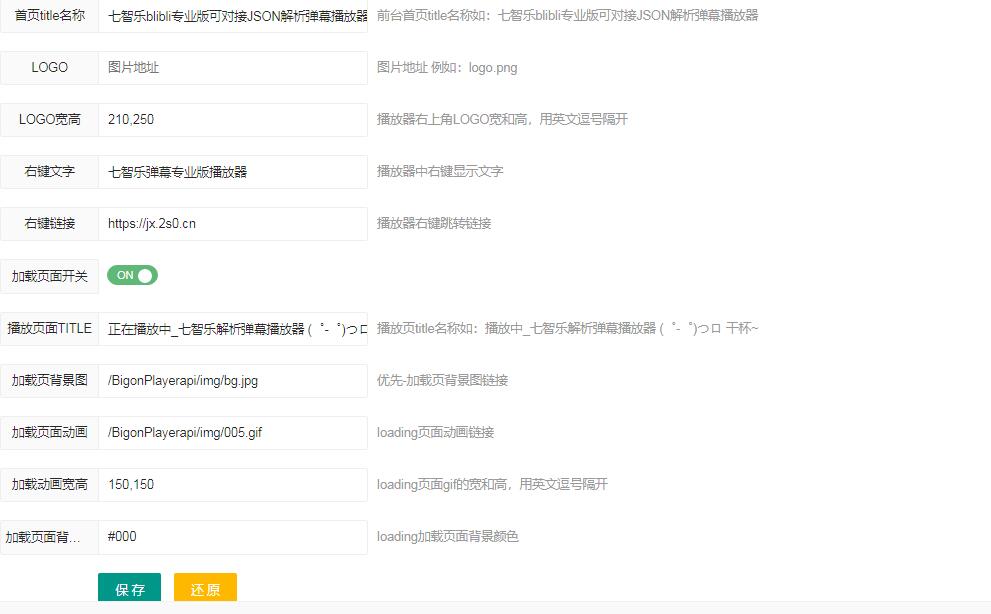
Task: Click the LOGO 图片地址 input box
Action: (233, 68)
